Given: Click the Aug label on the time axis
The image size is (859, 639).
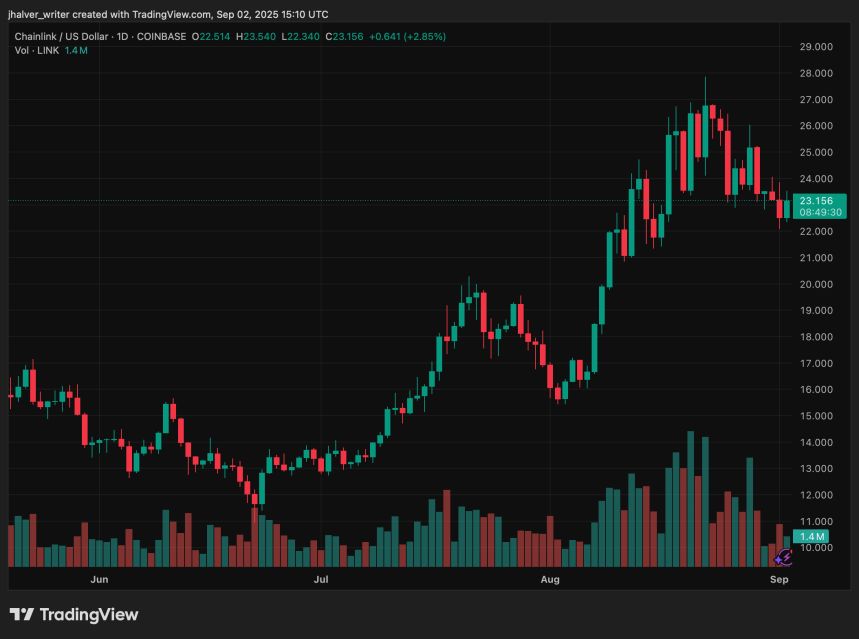Looking at the screenshot, I should tap(550, 579).
